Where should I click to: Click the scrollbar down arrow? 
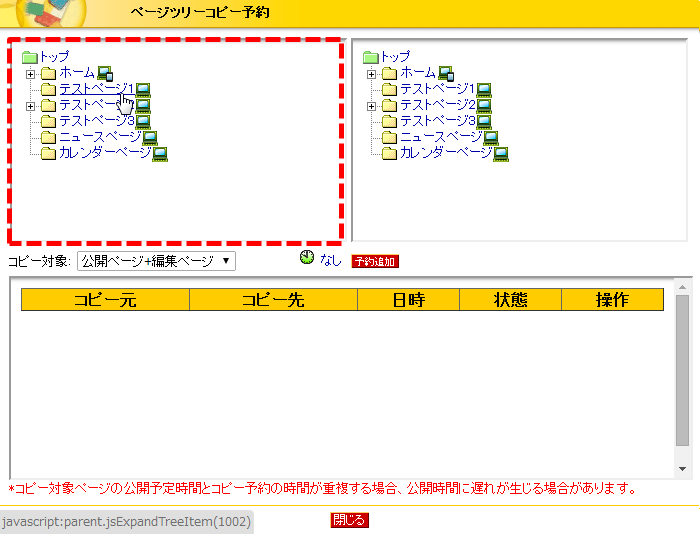click(682, 469)
